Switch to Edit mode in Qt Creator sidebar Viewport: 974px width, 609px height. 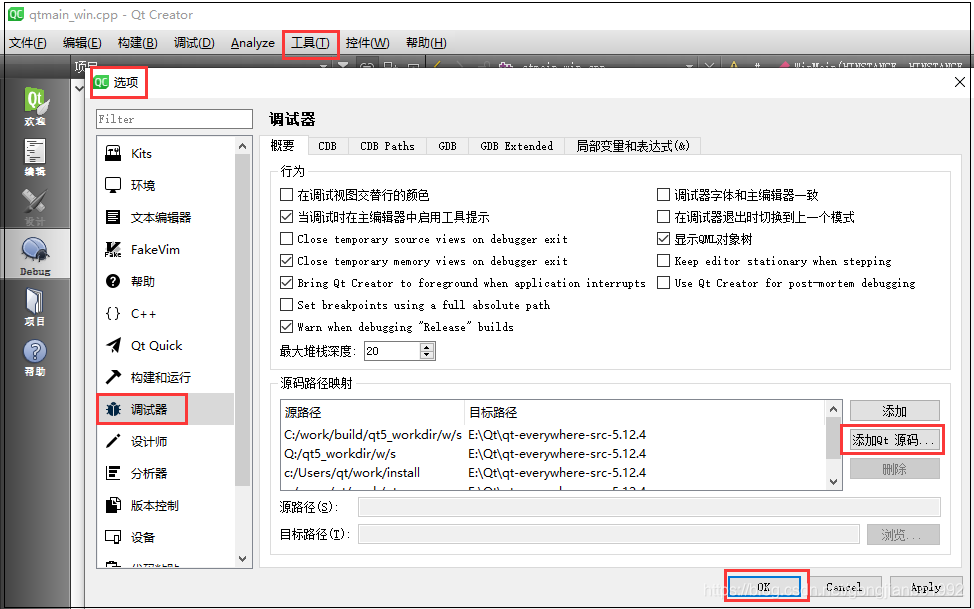[x=35, y=157]
